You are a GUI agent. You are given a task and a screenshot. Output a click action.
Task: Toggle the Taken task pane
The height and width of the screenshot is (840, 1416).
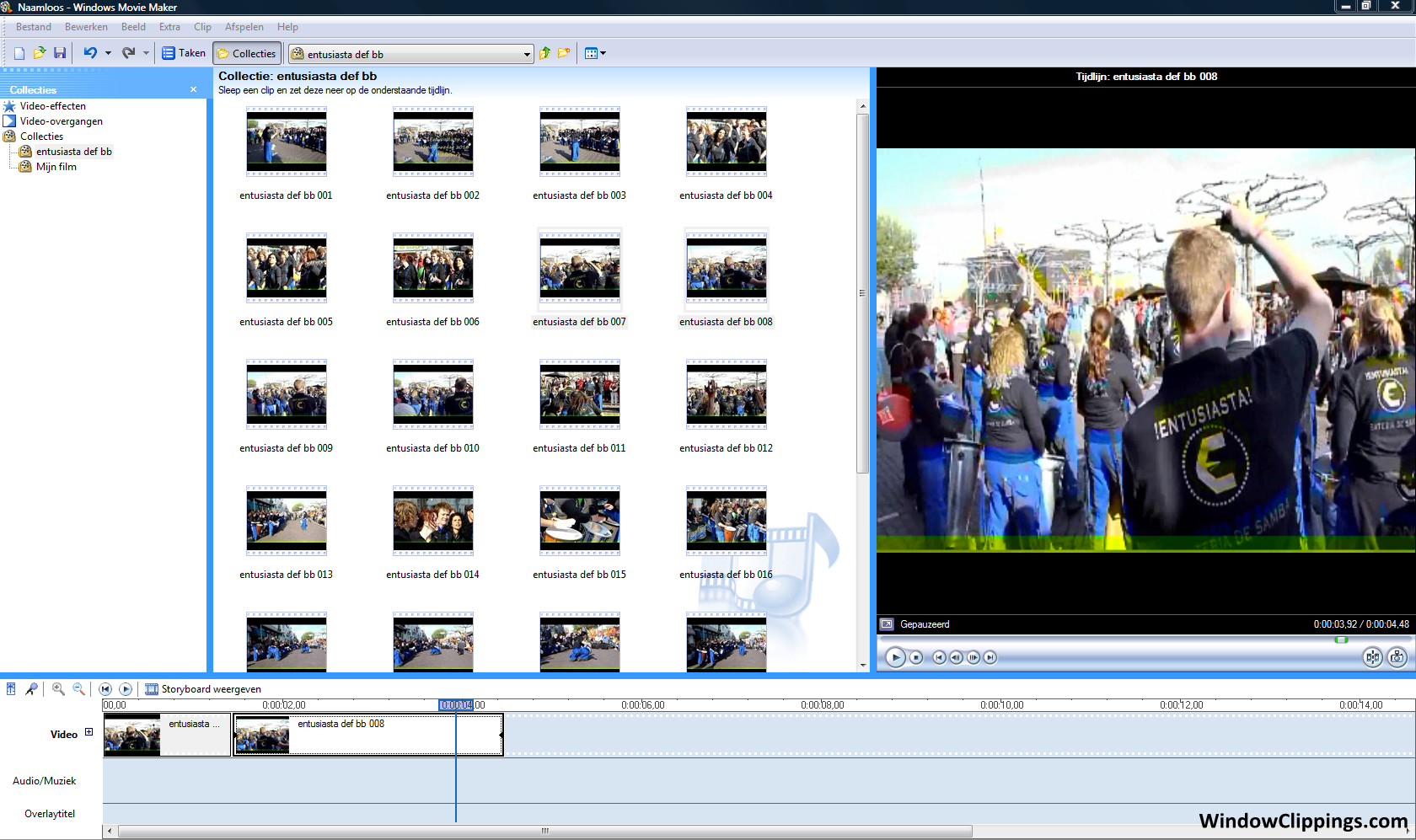[x=184, y=53]
